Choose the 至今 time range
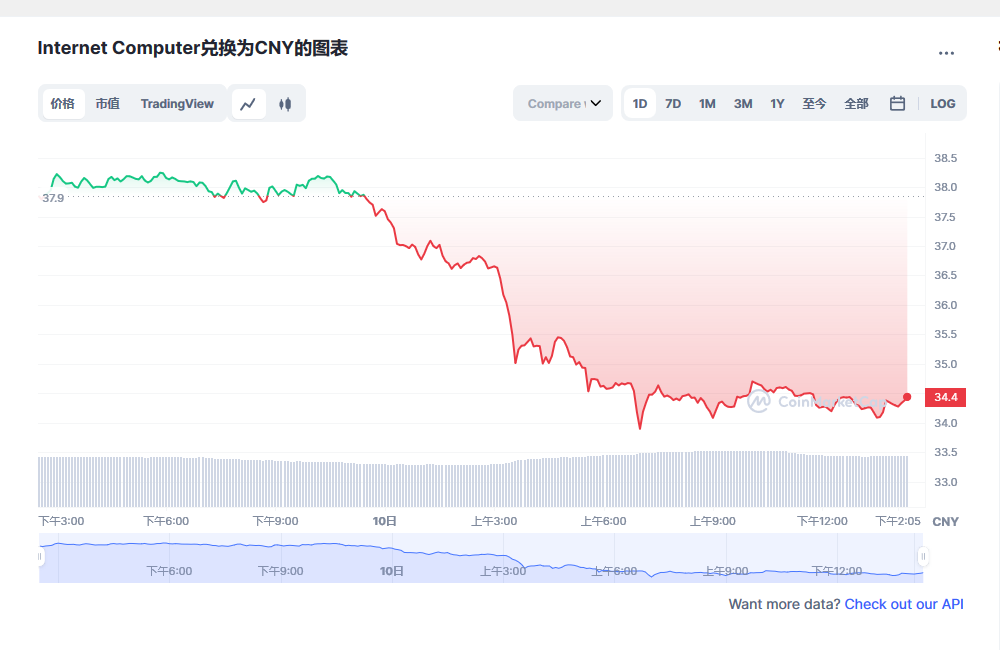This screenshot has width=1000, height=650. (814, 103)
